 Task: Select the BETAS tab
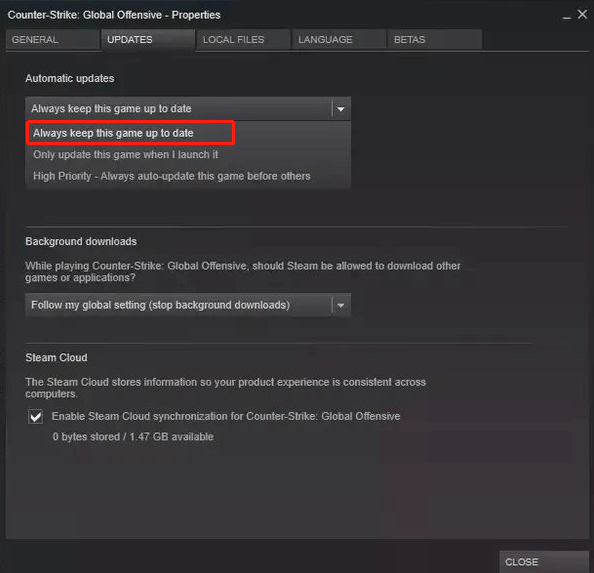[x=435, y=39]
